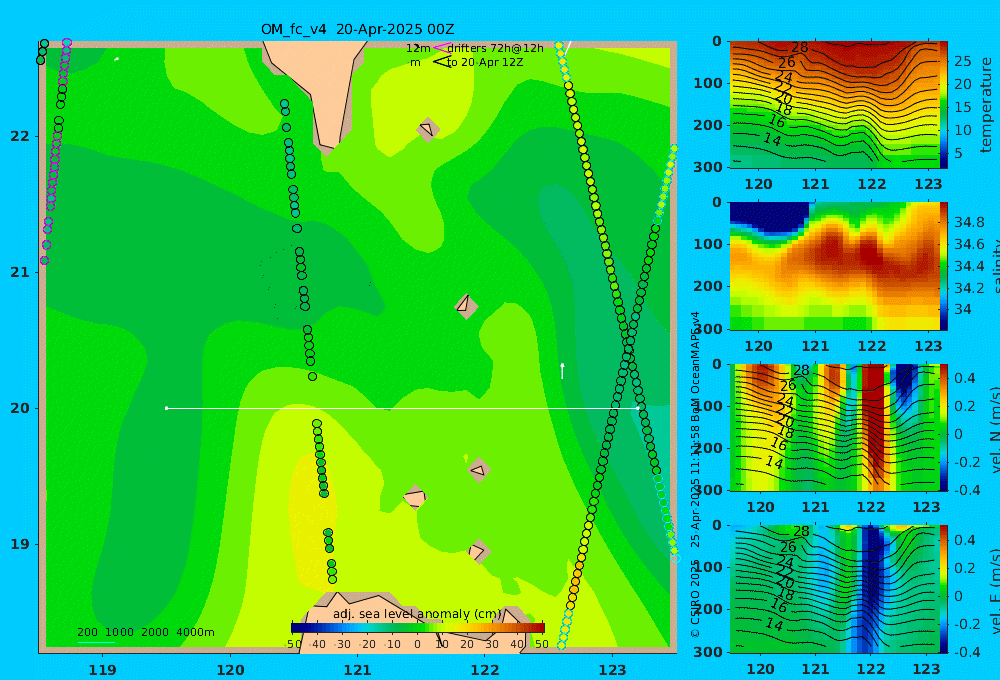Click the latitude label 22 on map axis
Image resolution: width=1000 pixels, height=680 pixels.
click(20, 136)
